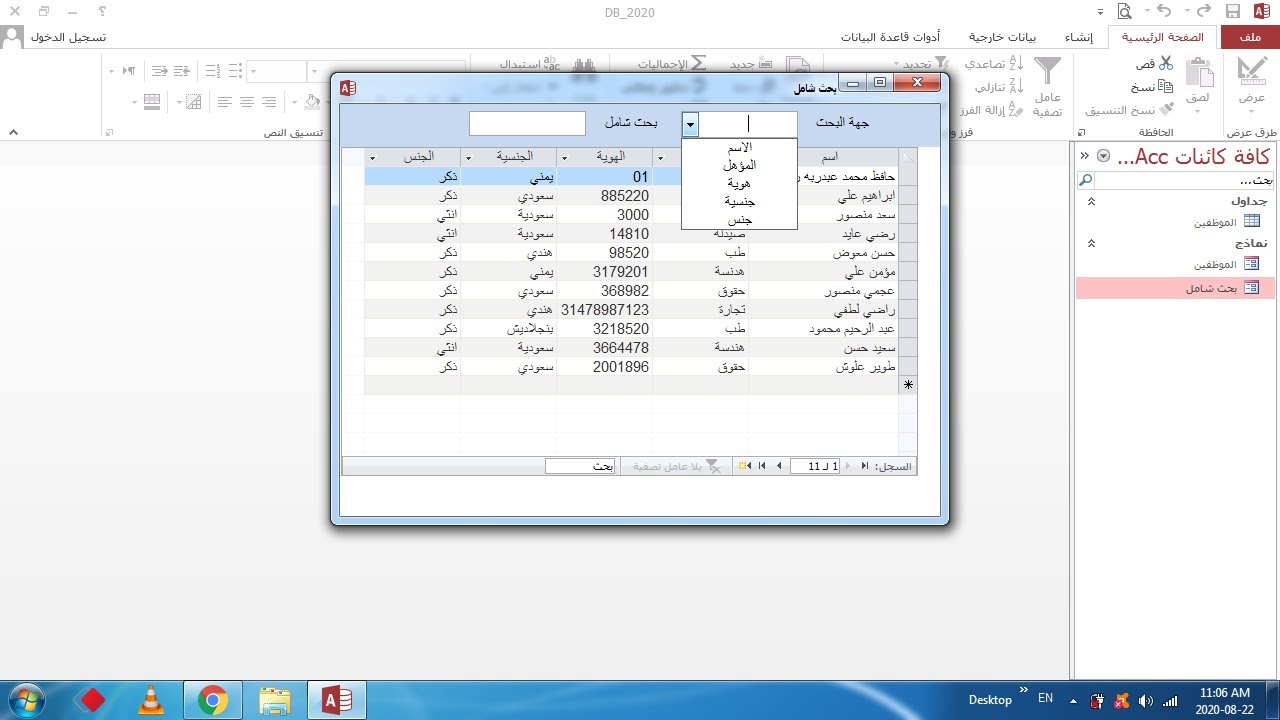Image resolution: width=1280 pixels, height=720 pixels.
Task: Click the print preview magnifier in title bar
Action: tap(1126, 12)
